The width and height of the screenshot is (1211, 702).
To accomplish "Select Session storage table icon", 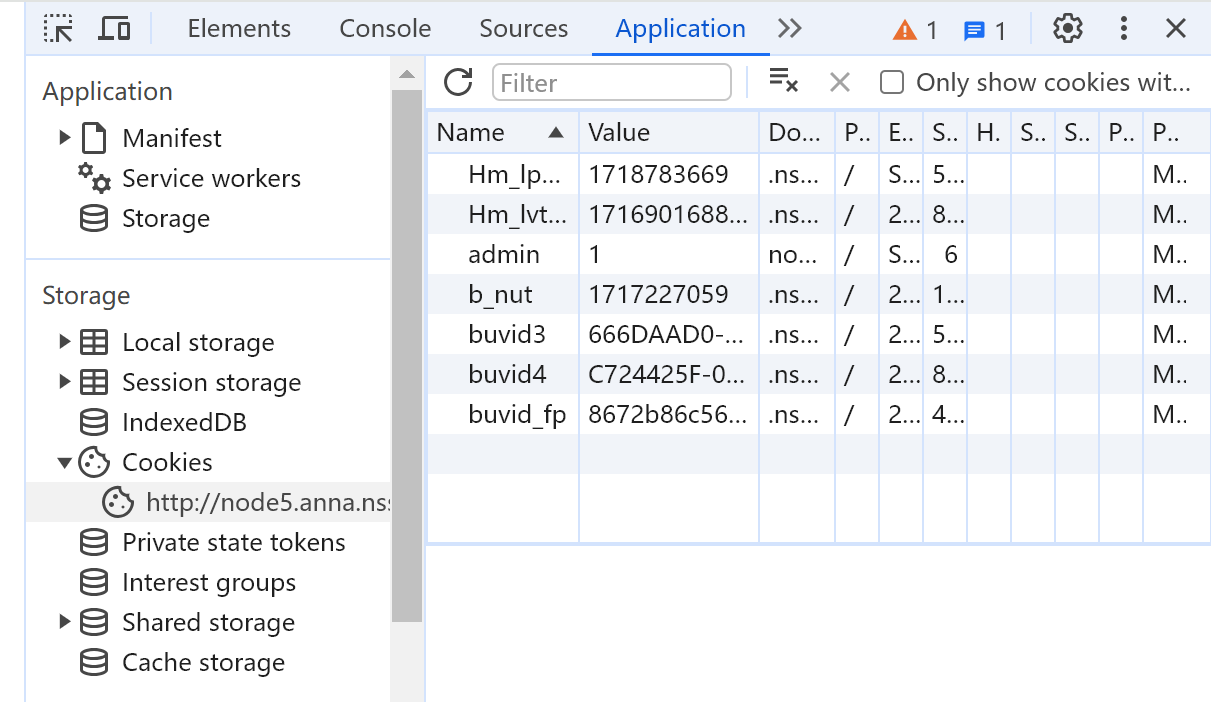I will (94, 382).
